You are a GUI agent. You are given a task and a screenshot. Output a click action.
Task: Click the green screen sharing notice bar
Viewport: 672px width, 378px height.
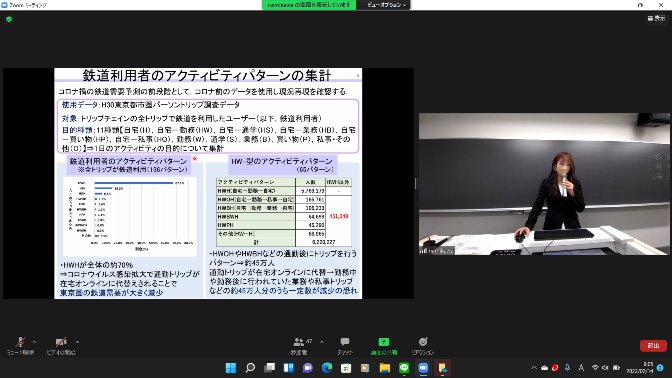[309, 5]
